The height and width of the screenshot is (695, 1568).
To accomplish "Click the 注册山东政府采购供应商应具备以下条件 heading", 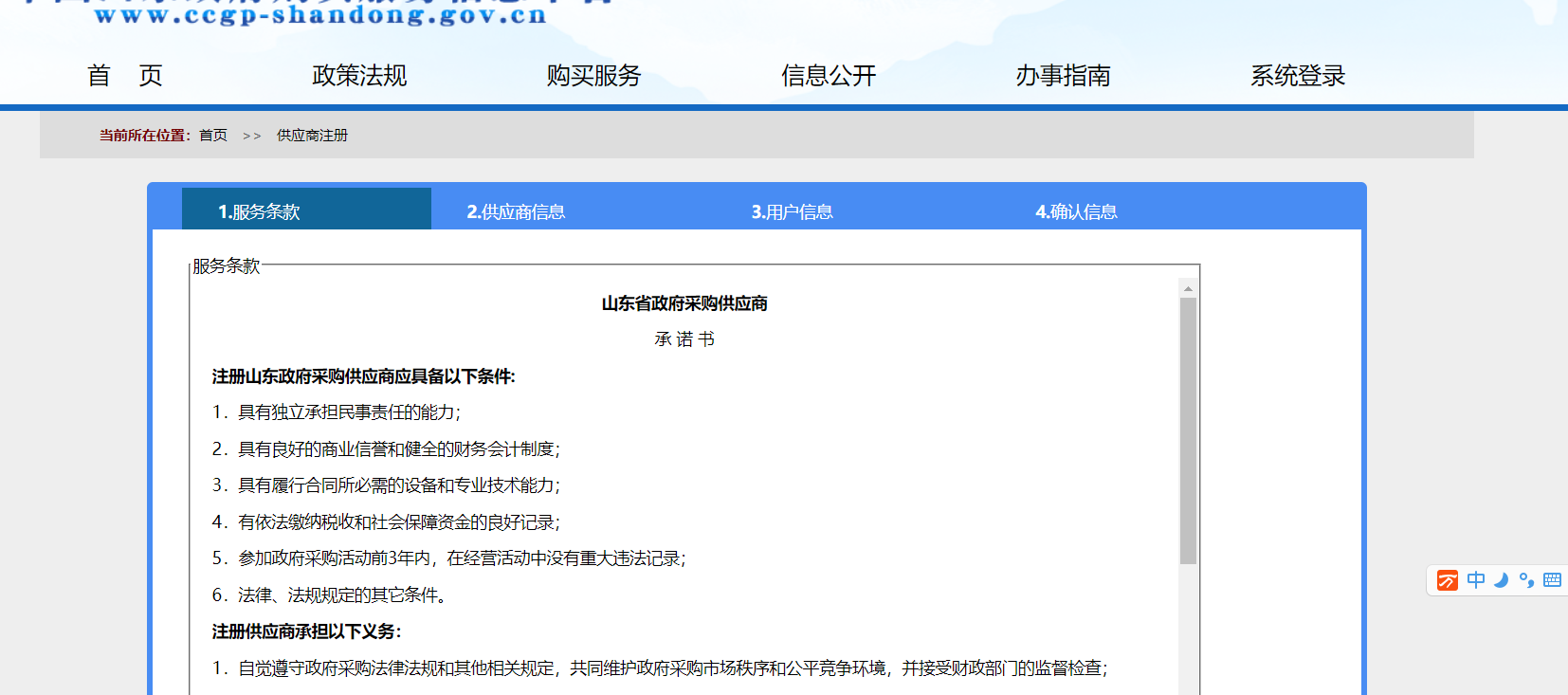I will click(364, 376).
